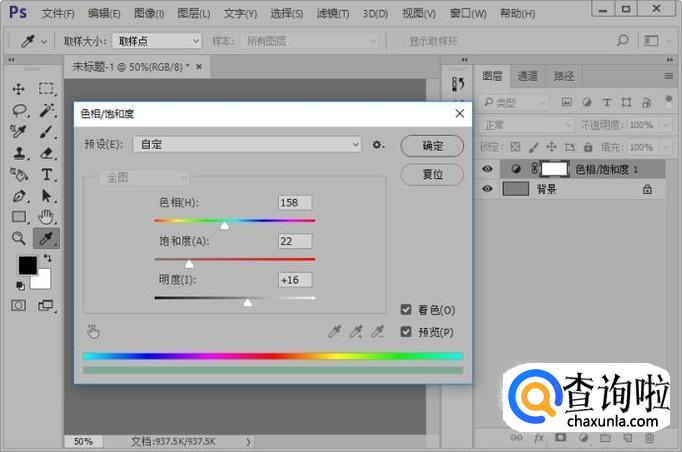Select the Hand tool
Image resolution: width=682 pixels, height=452 pixels.
coord(46,217)
